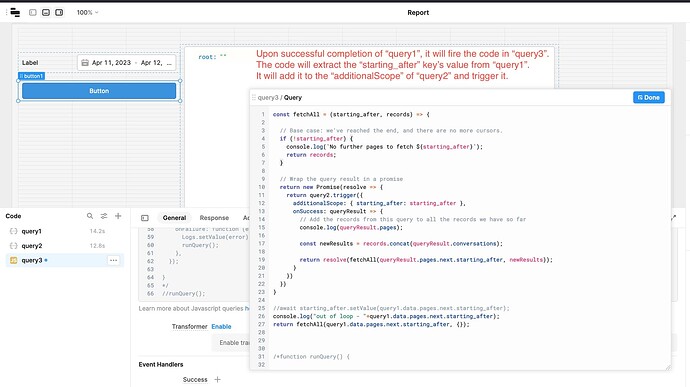Click the query3 JavaScript icon
Viewport: 690px width, 387px height.
pos(13,260)
